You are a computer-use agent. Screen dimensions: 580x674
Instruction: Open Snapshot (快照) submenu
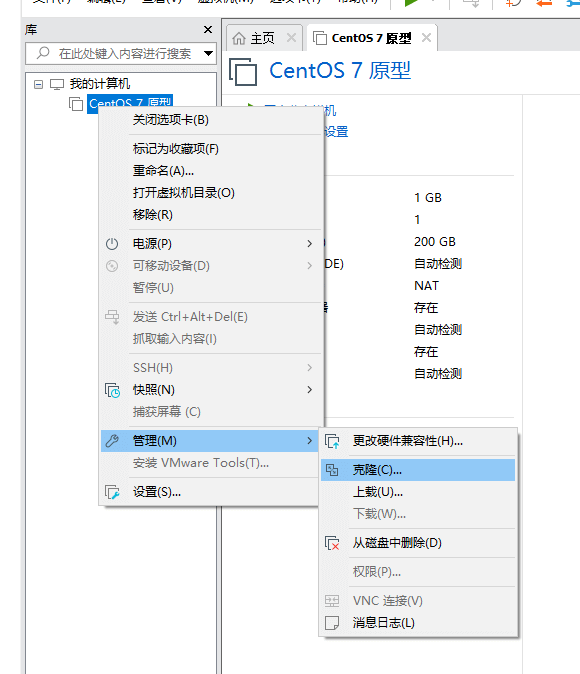tap(211, 390)
